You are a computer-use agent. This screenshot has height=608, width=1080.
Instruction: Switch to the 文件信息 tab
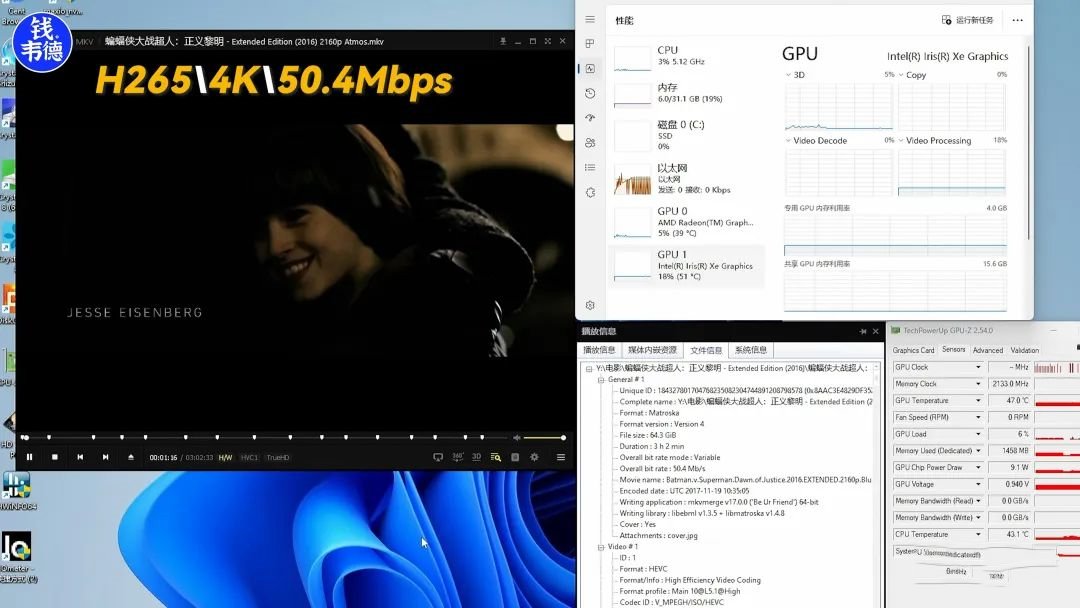click(x=706, y=350)
